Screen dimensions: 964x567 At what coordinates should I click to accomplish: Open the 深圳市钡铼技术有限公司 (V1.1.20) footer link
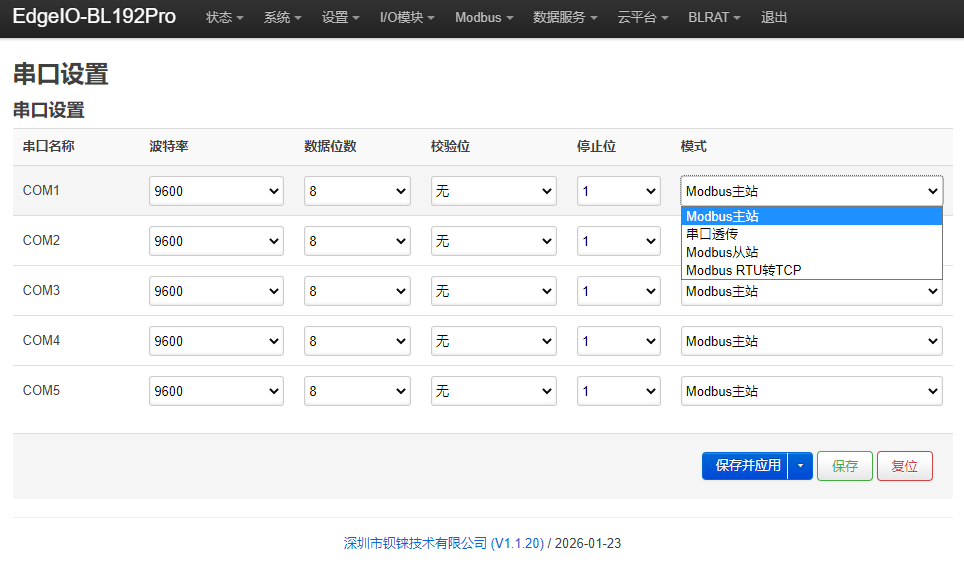[x=443, y=543]
